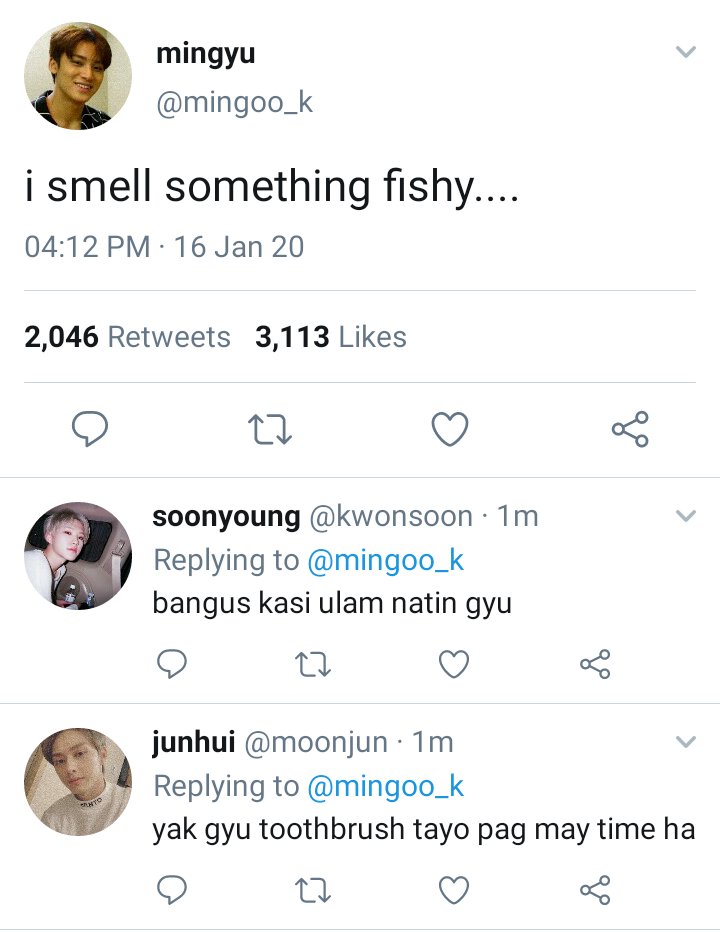
Task: Retweet junhui's toothbrush reply
Action: 314,889
